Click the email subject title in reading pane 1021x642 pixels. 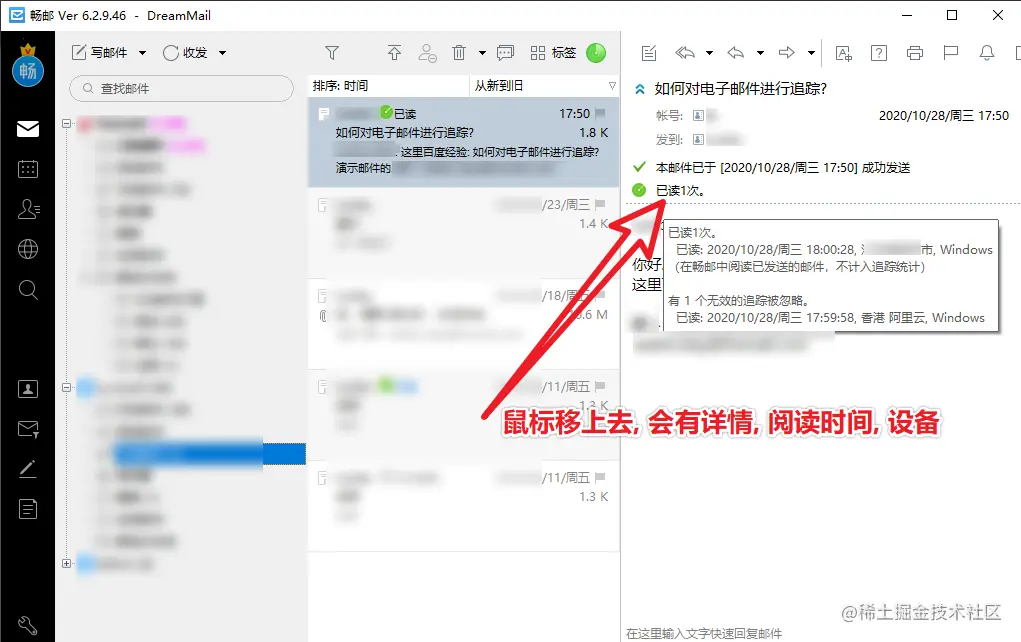tap(740, 89)
